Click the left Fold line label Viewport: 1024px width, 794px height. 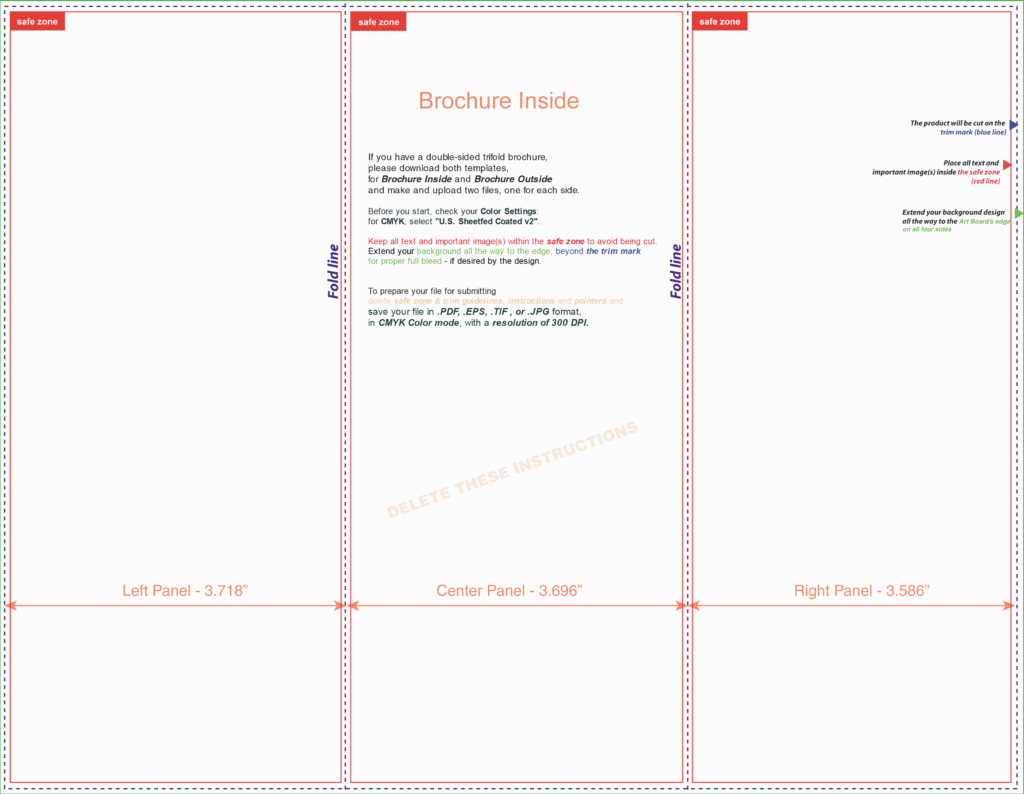pos(334,271)
